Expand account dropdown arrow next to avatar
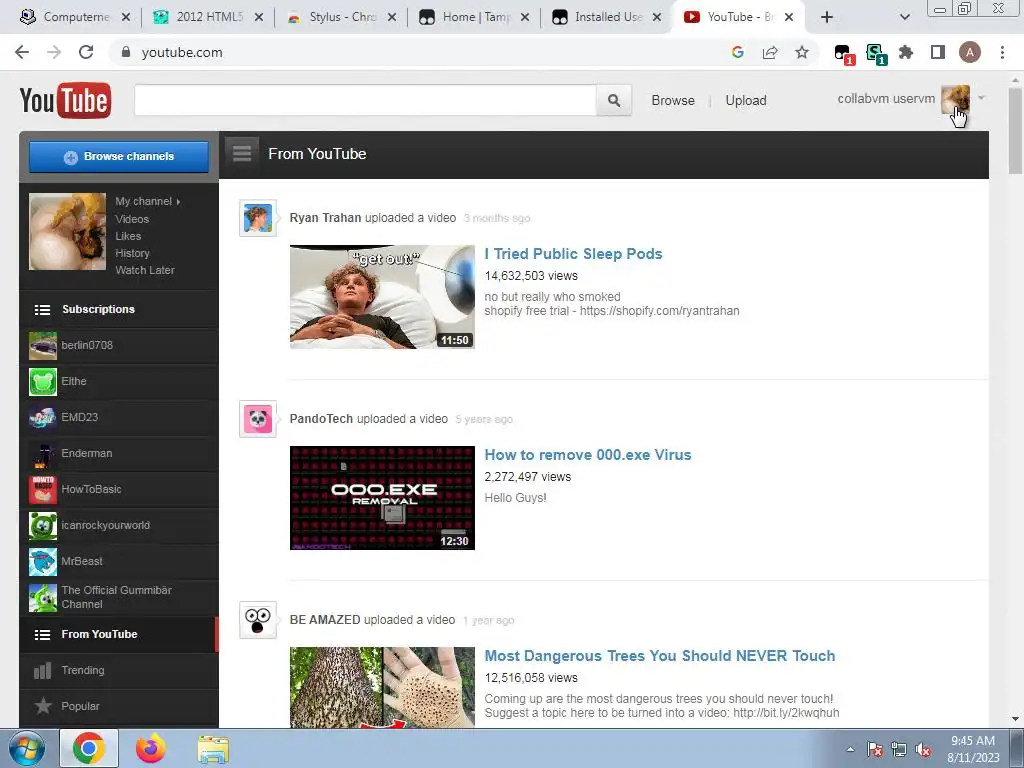Screen dimensions: 1024x768 click(981, 99)
